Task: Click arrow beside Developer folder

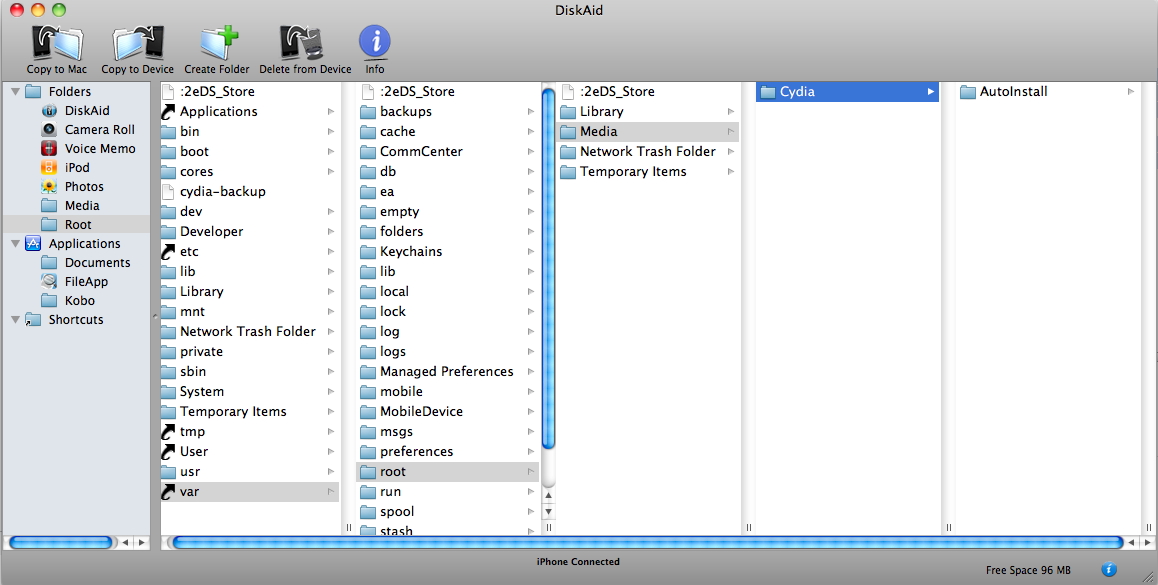Action: click(x=331, y=231)
